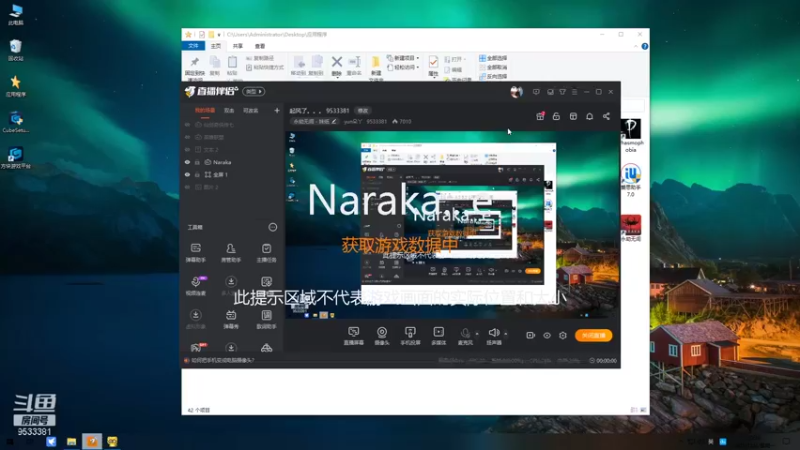Open the 主播任务 tool

pyautogui.click(x=266, y=252)
